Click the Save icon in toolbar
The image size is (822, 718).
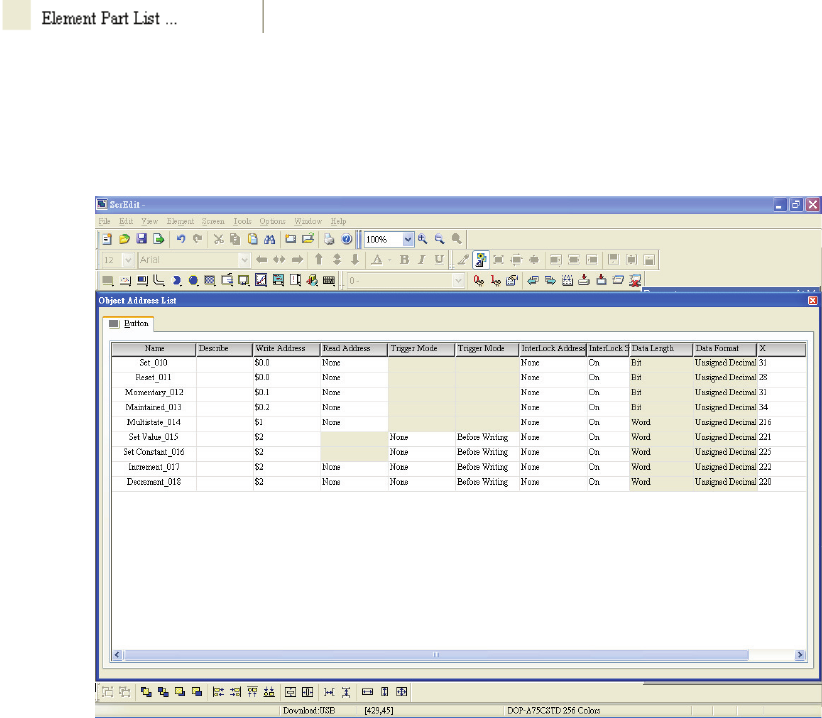141,240
